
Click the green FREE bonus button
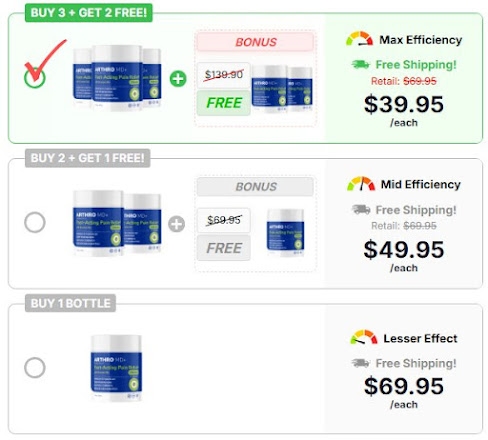click(224, 103)
